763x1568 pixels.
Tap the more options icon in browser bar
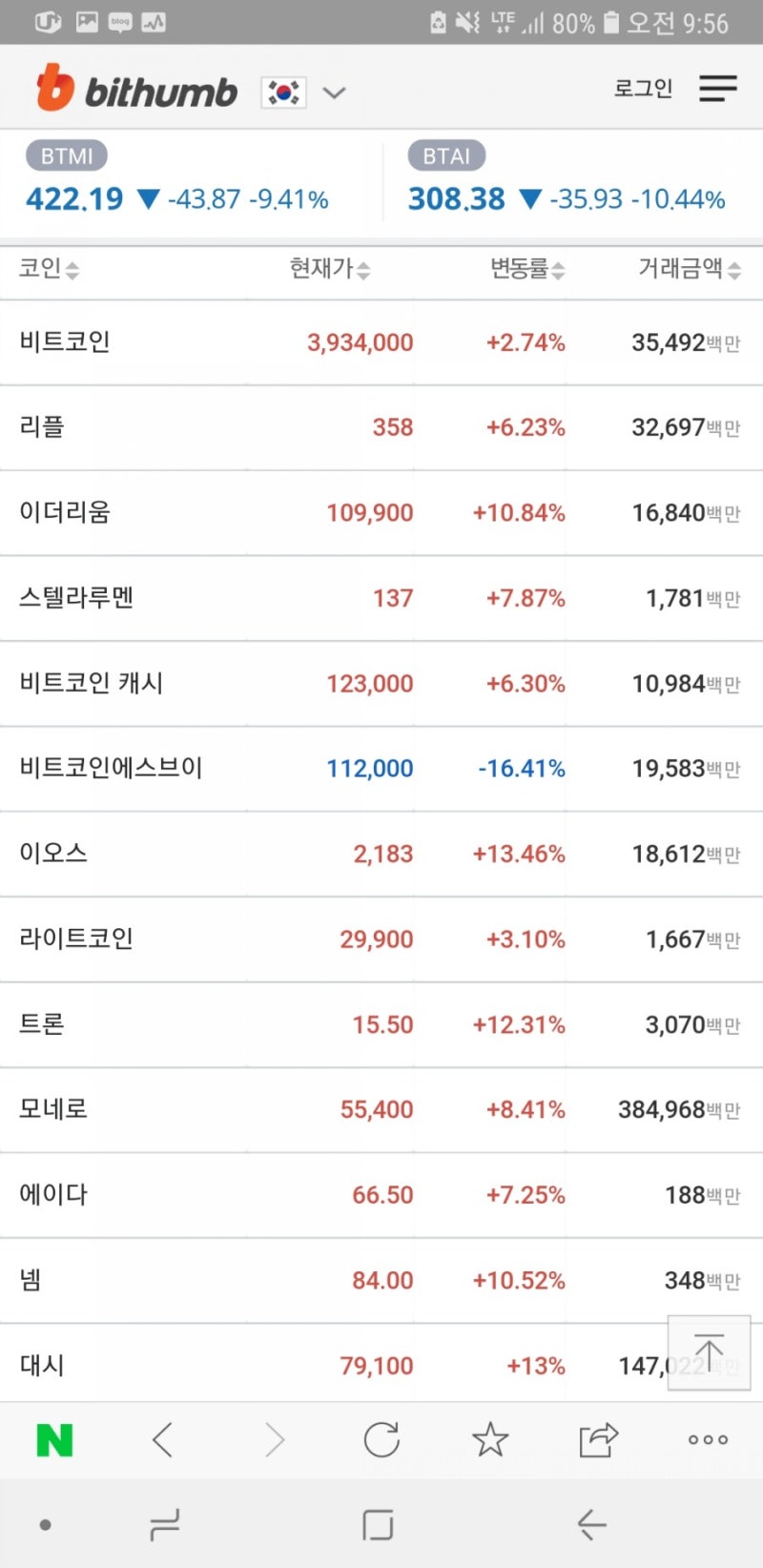point(707,1440)
